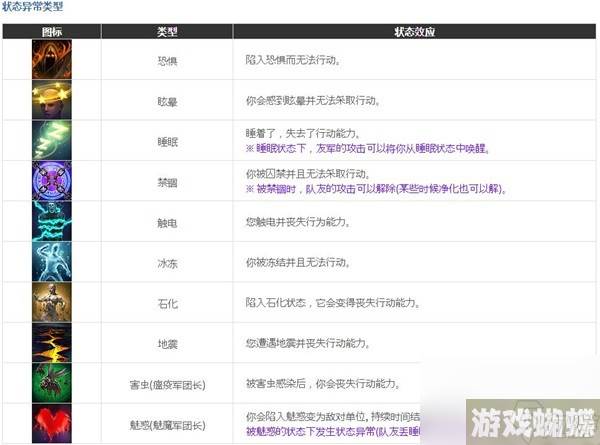Click the 眩晕 dizzy stars icon
Viewport: 600px width, 445px height.
(x=52, y=100)
